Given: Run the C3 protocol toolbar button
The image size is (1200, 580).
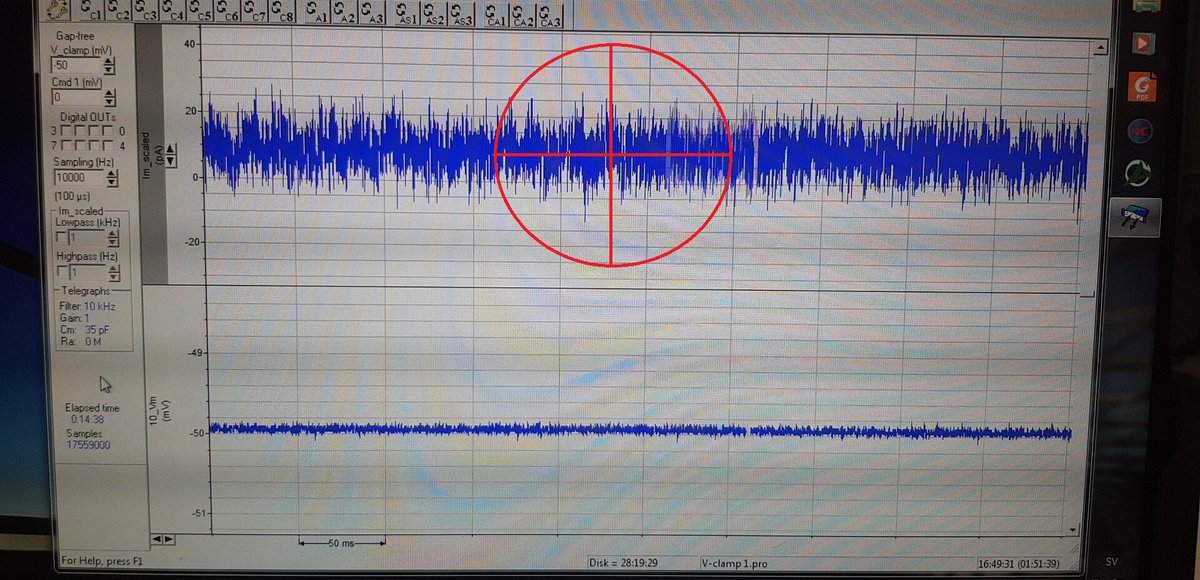Looking at the screenshot, I should click(x=147, y=12).
